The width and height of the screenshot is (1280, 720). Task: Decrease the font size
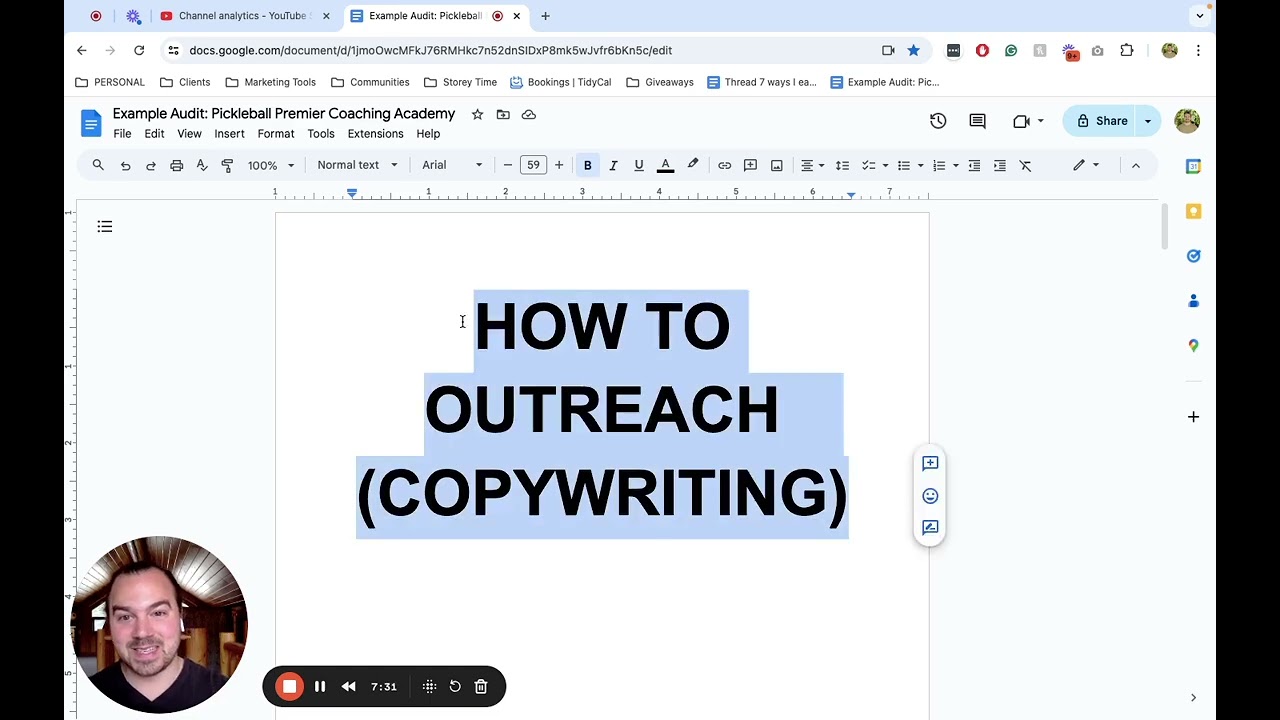click(x=508, y=165)
